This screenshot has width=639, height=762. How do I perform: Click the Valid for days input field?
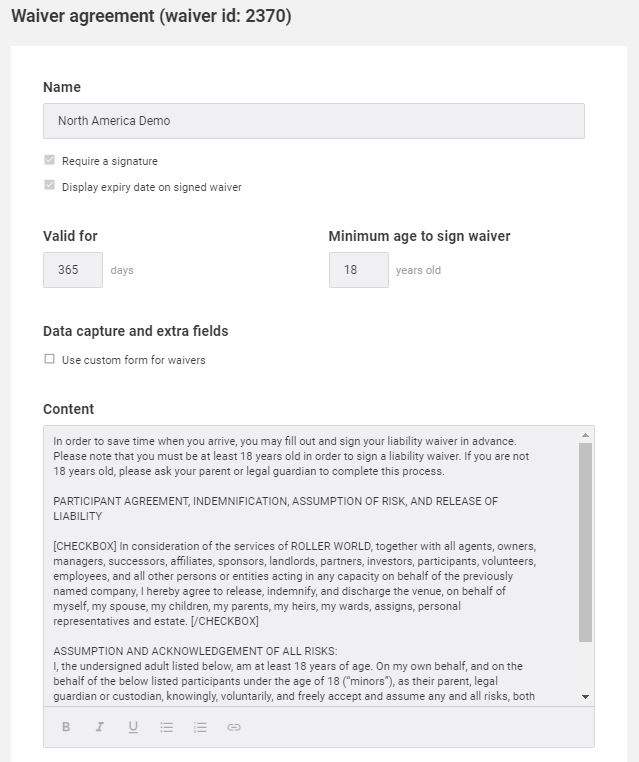coord(73,270)
